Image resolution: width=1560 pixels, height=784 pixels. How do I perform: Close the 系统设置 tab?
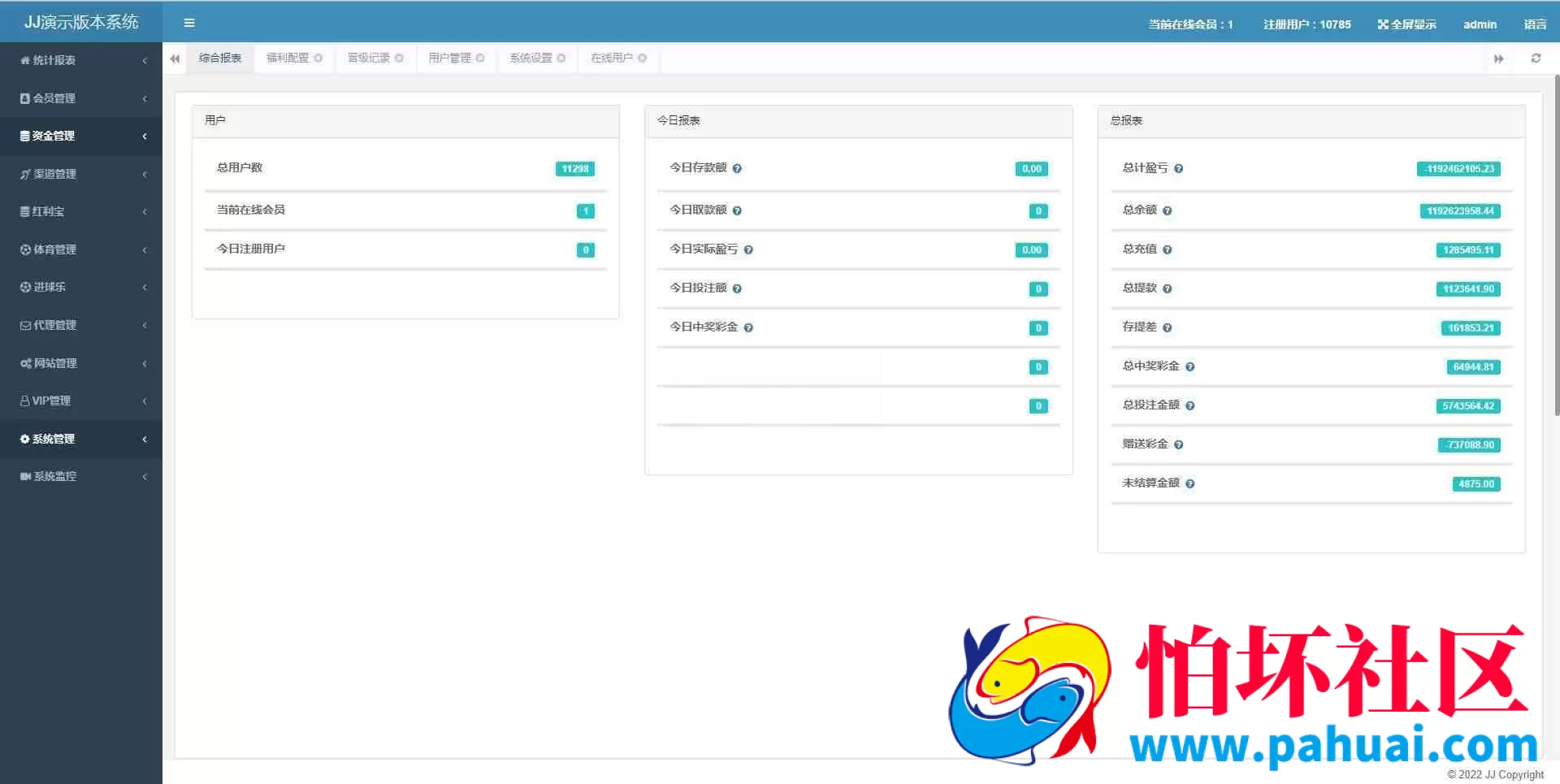click(x=561, y=58)
